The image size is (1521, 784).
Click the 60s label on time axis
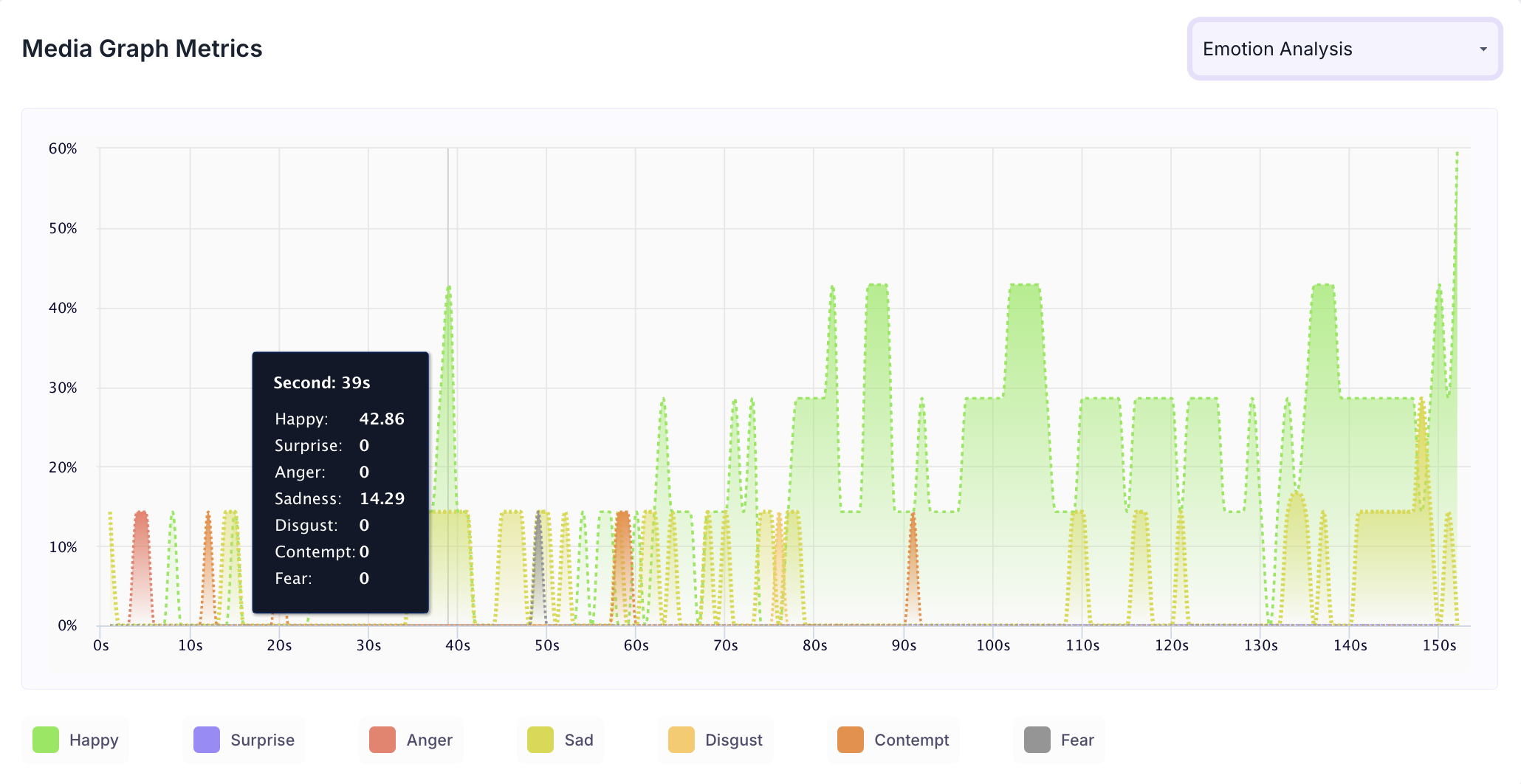[636, 645]
